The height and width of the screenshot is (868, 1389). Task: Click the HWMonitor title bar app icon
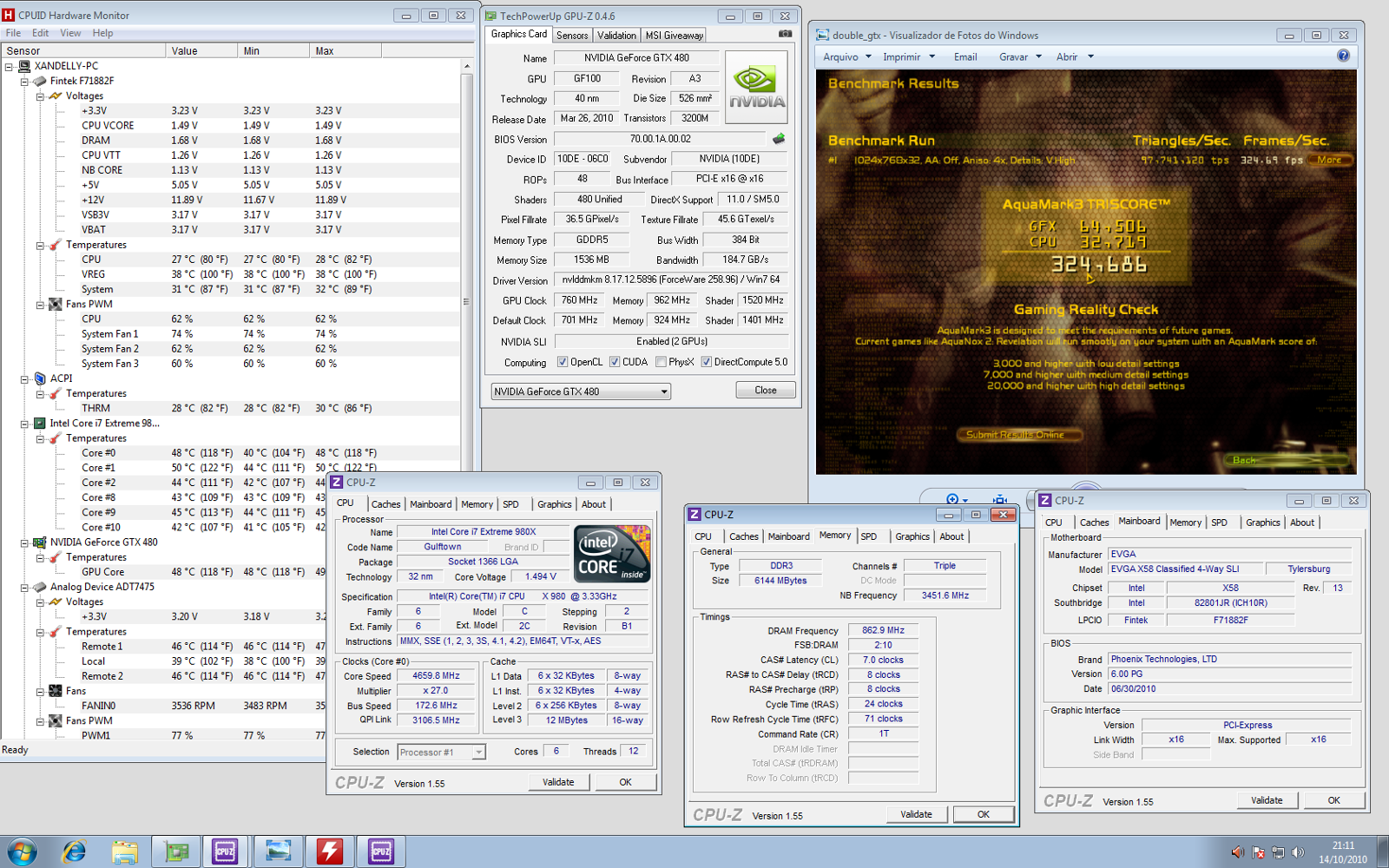[9, 15]
